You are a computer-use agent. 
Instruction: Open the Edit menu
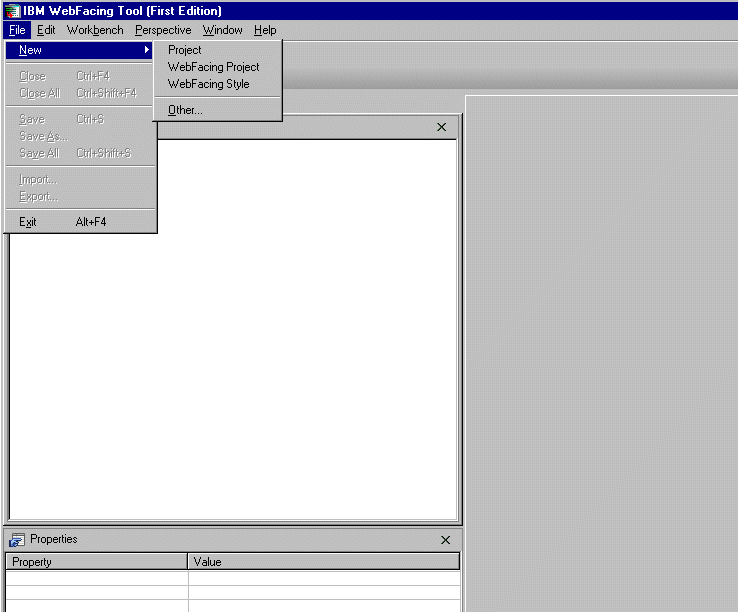tap(46, 30)
